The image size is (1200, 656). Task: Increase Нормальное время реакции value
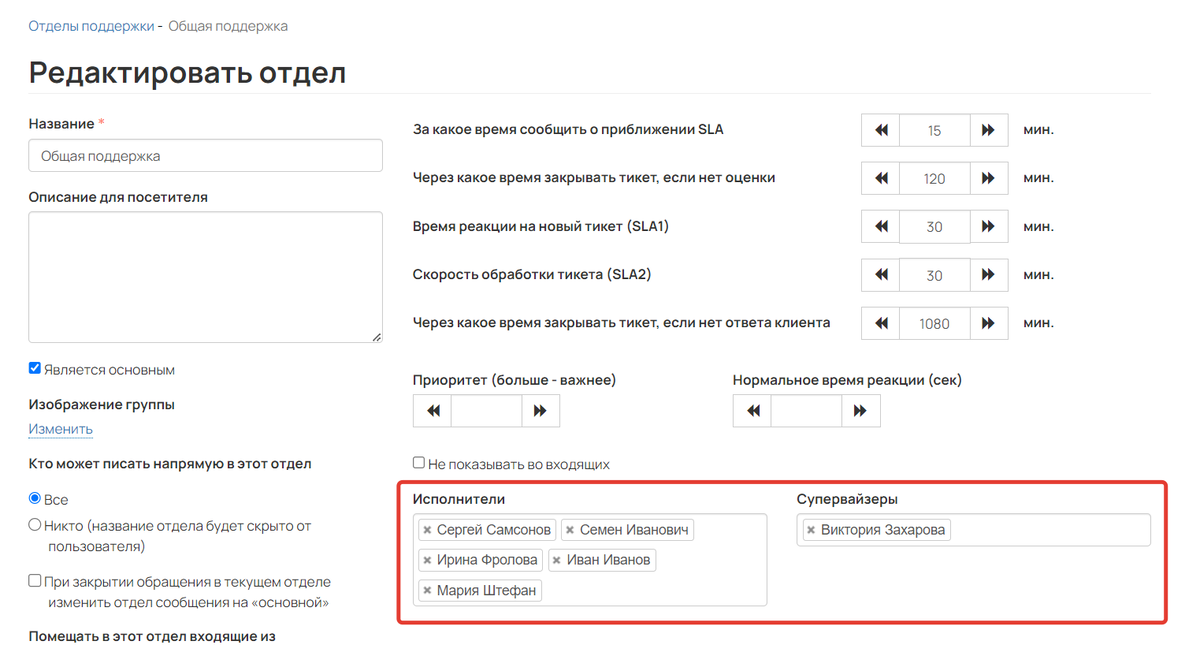coord(861,411)
